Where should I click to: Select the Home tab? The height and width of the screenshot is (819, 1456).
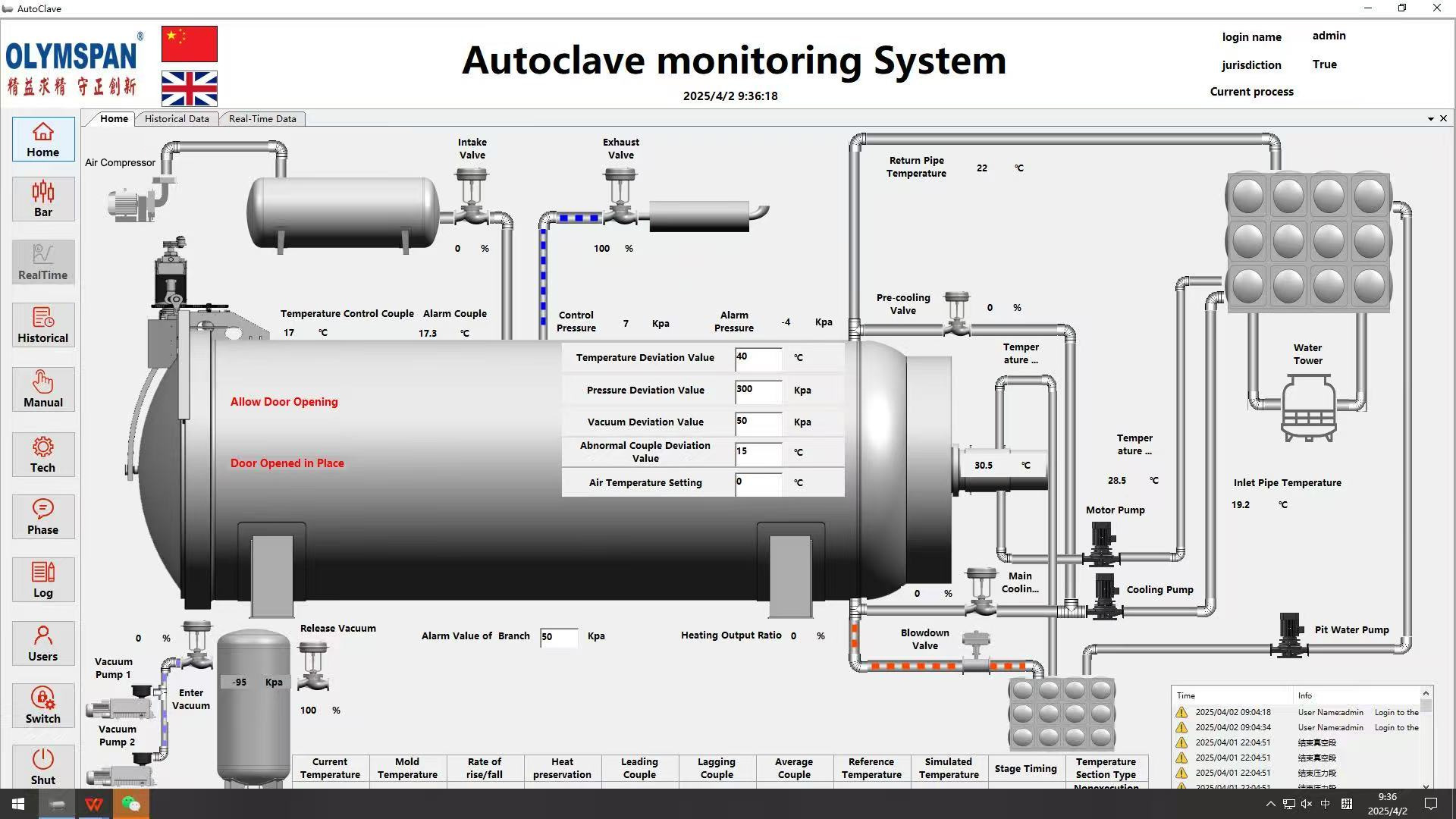(114, 119)
